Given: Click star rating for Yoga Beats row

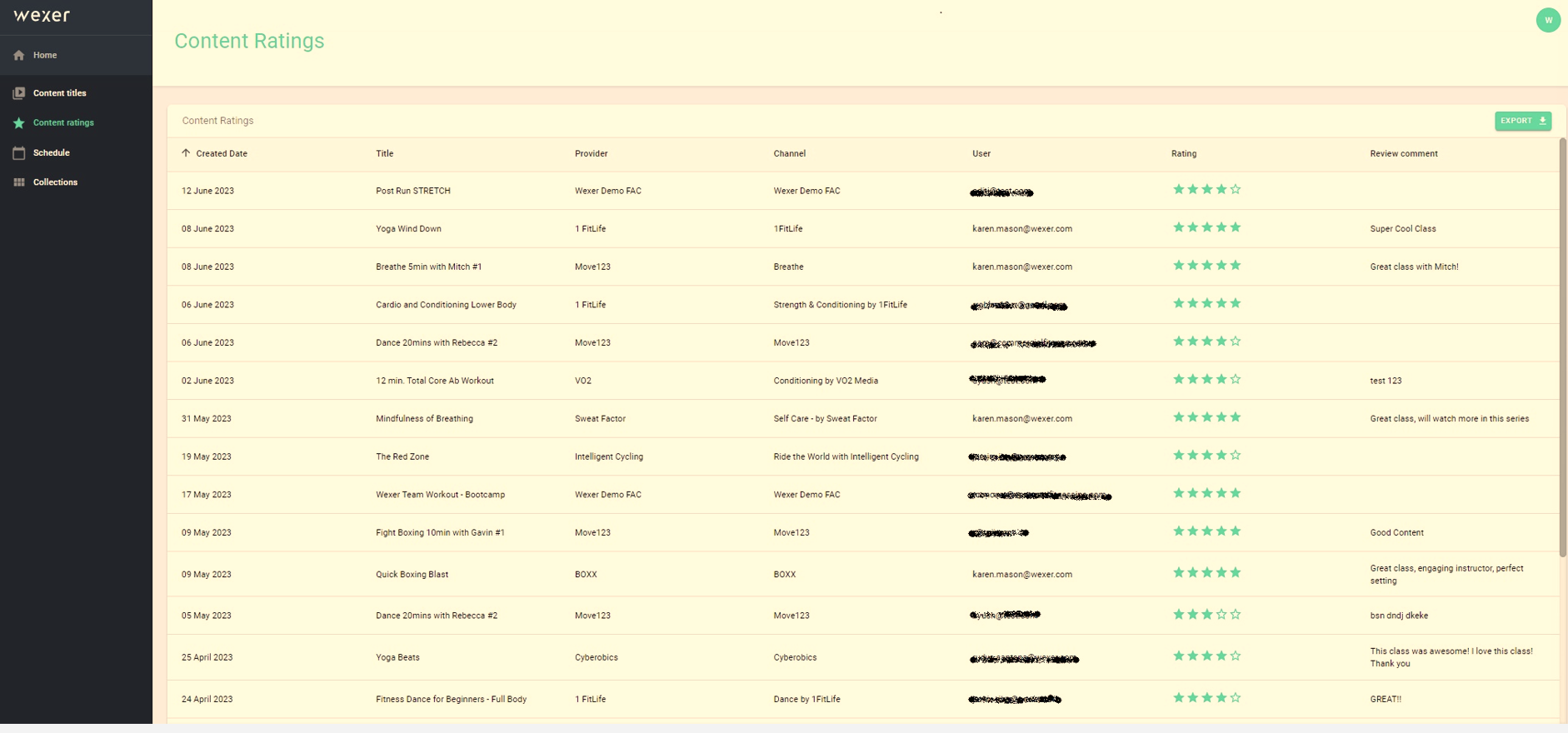Looking at the screenshot, I should (x=1206, y=656).
